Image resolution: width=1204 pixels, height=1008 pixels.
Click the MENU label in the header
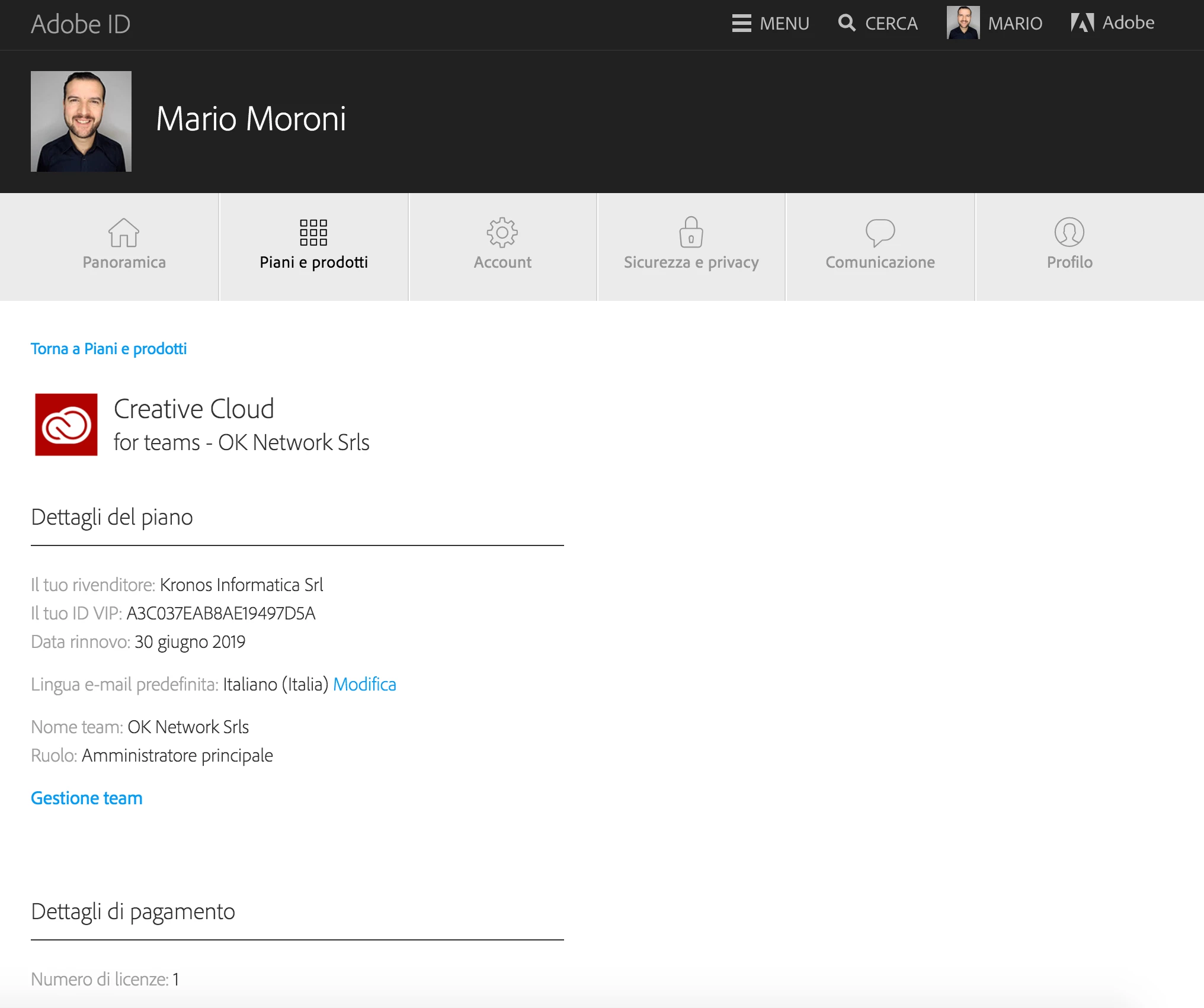tap(784, 24)
